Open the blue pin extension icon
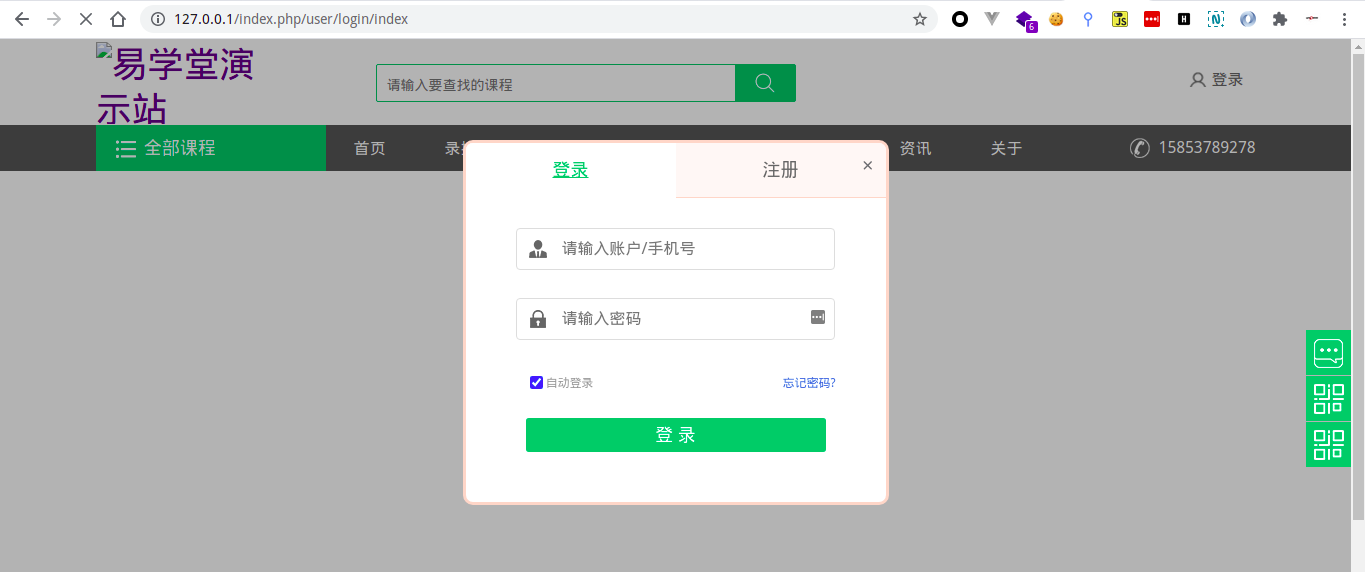The height and width of the screenshot is (572, 1365). 1088,19
